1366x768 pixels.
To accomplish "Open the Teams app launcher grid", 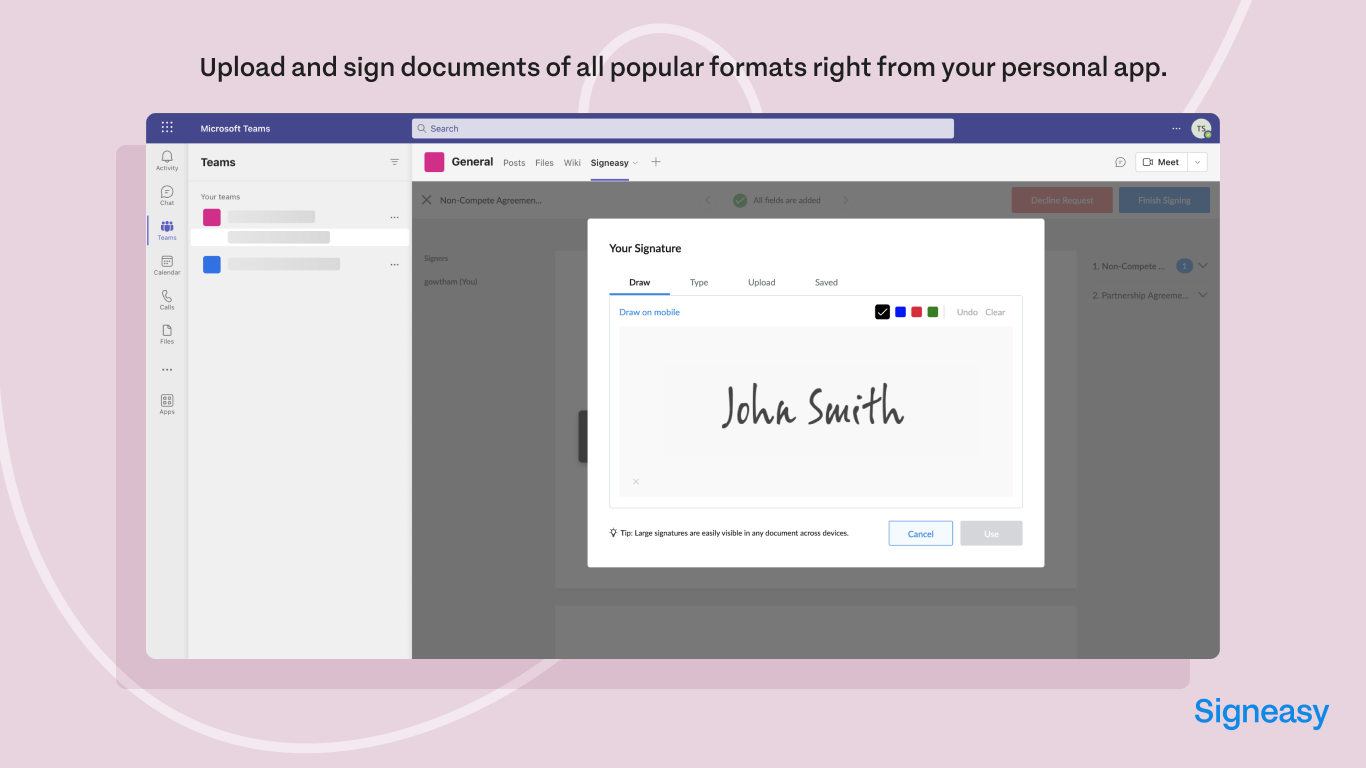I will (x=167, y=128).
